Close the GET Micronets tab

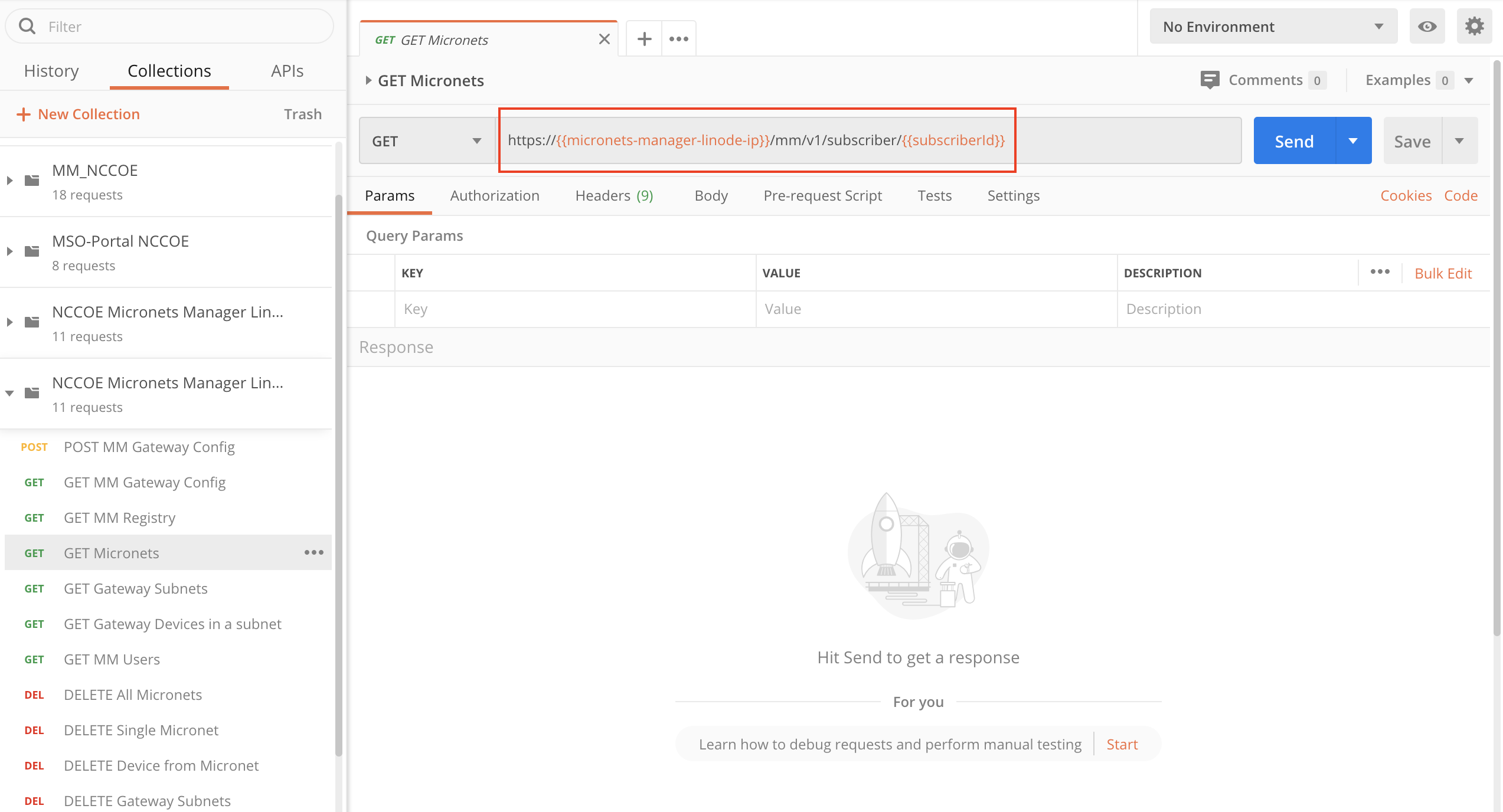pos(604,39)
